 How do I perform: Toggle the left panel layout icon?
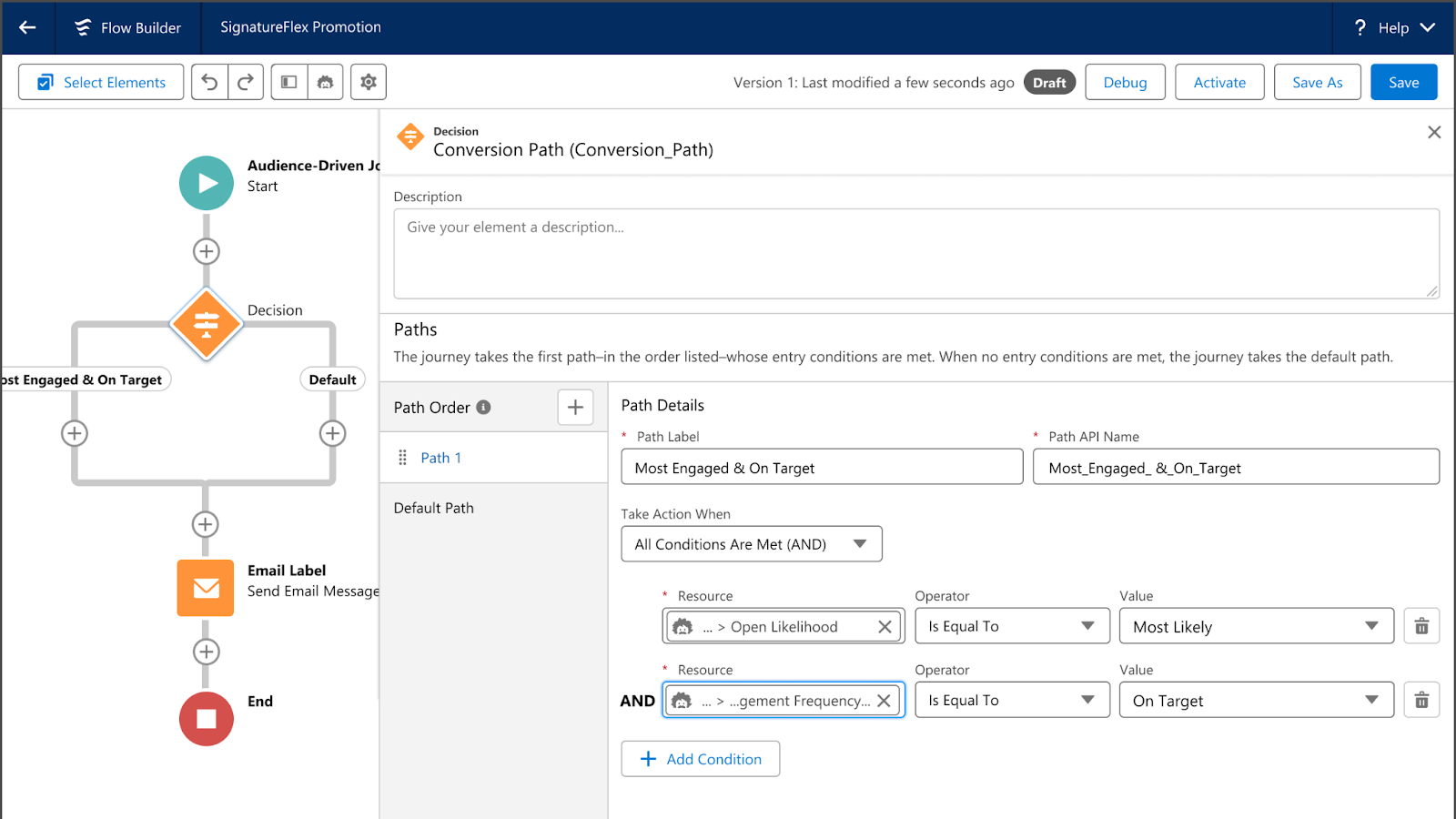tap(288, 82)
